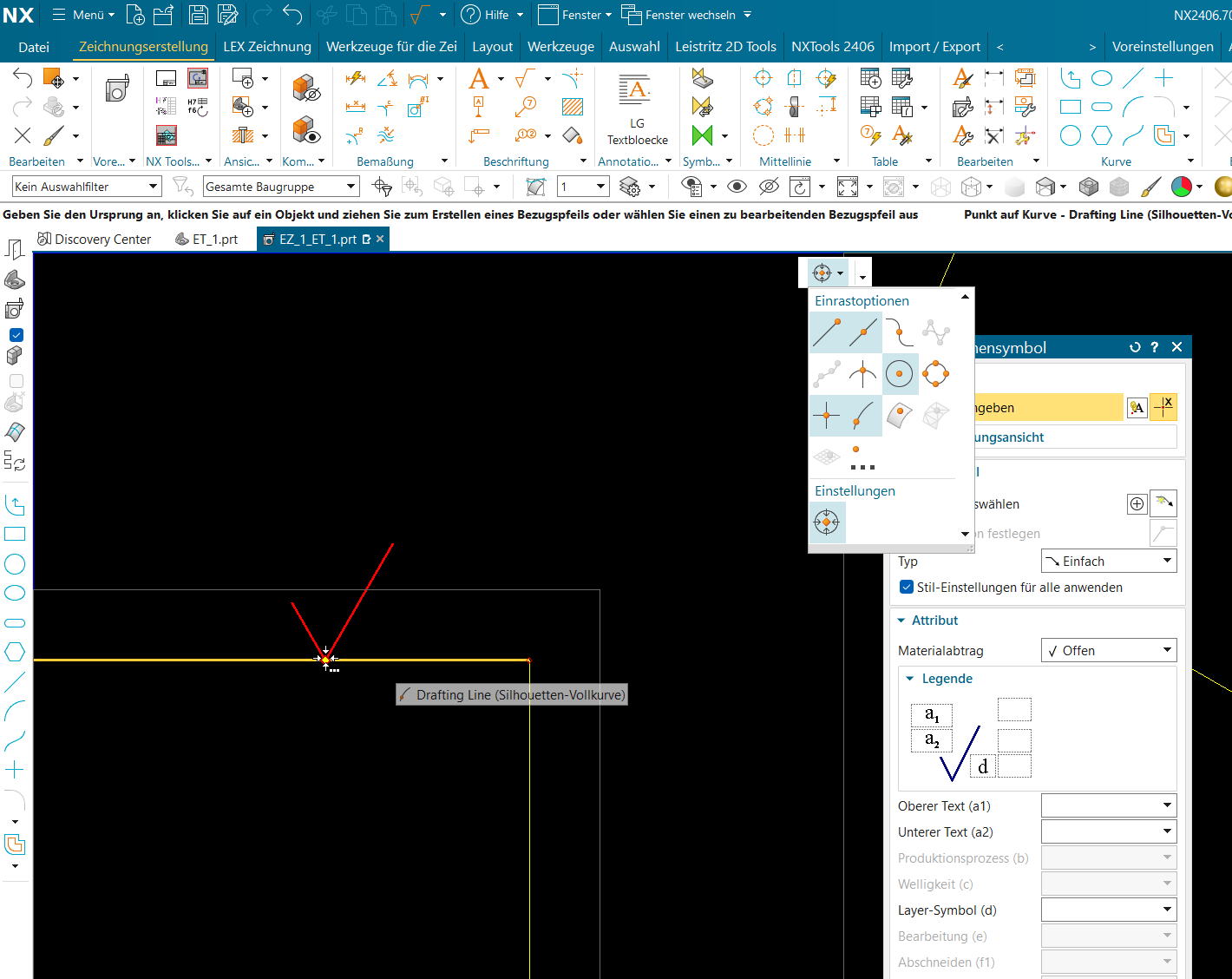Open the Menü button
1232x979 pixels.
(84, 15)
